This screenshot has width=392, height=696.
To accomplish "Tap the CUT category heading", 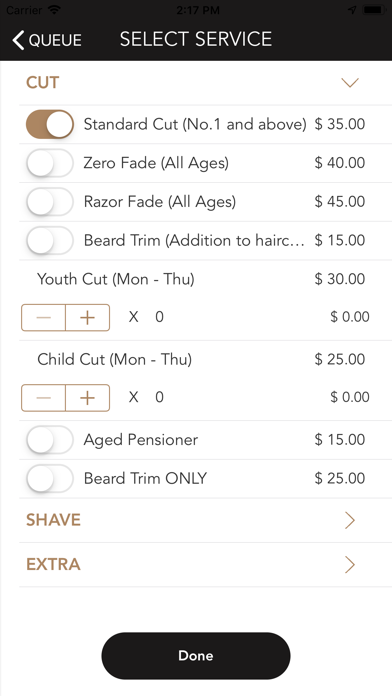I will point(43,83).
